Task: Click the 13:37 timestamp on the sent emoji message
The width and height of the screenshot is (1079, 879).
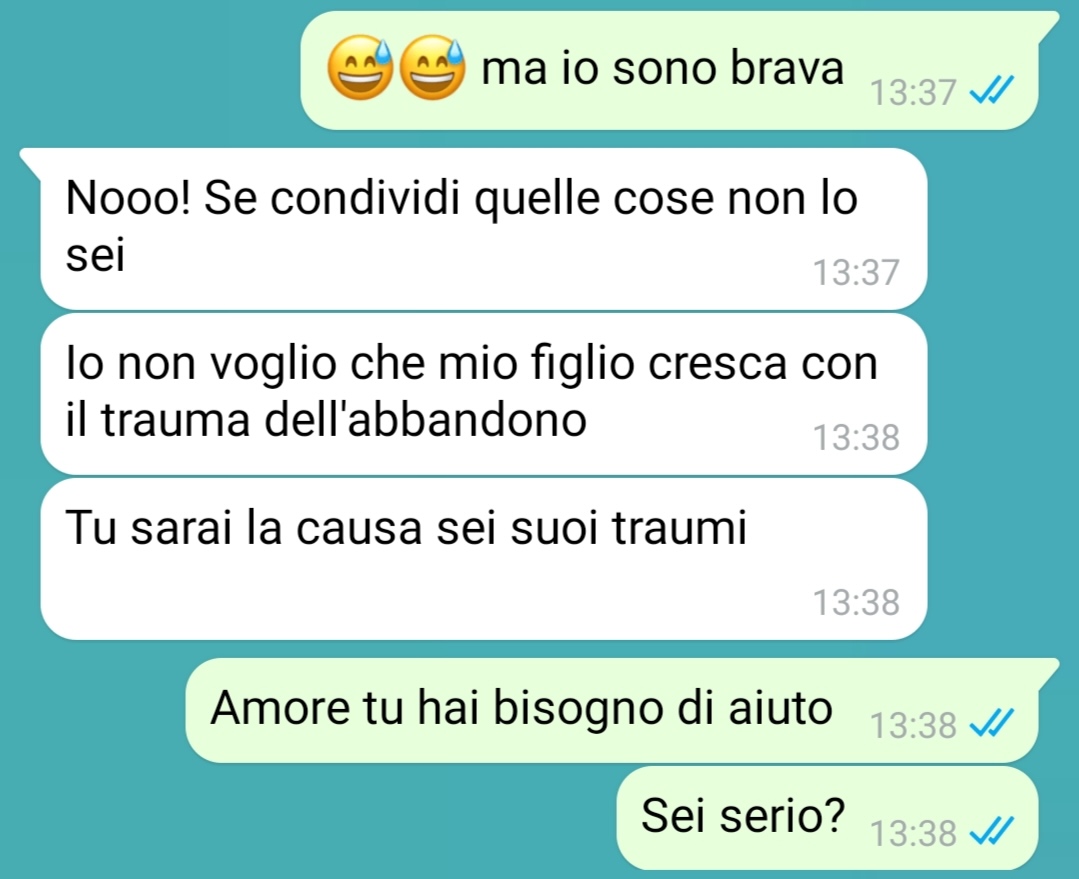Action: [913, 92]
